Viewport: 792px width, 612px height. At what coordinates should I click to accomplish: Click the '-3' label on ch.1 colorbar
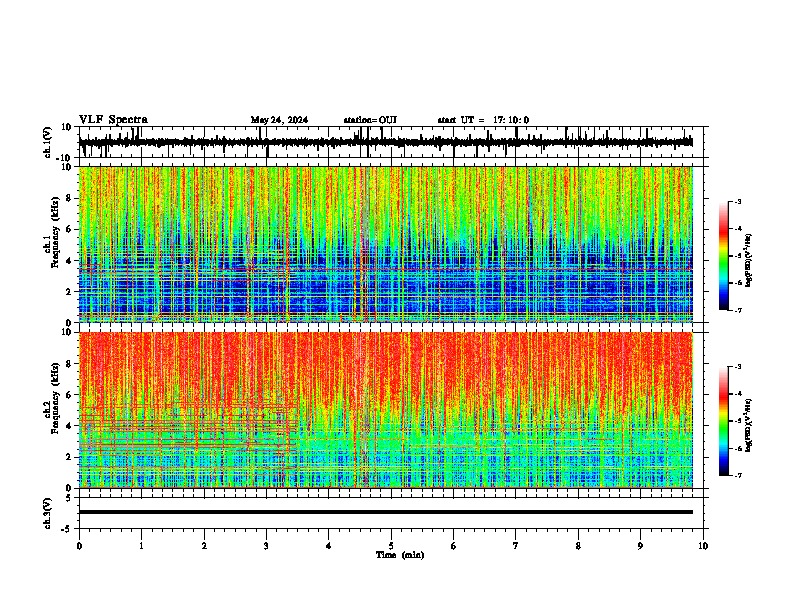737,201
